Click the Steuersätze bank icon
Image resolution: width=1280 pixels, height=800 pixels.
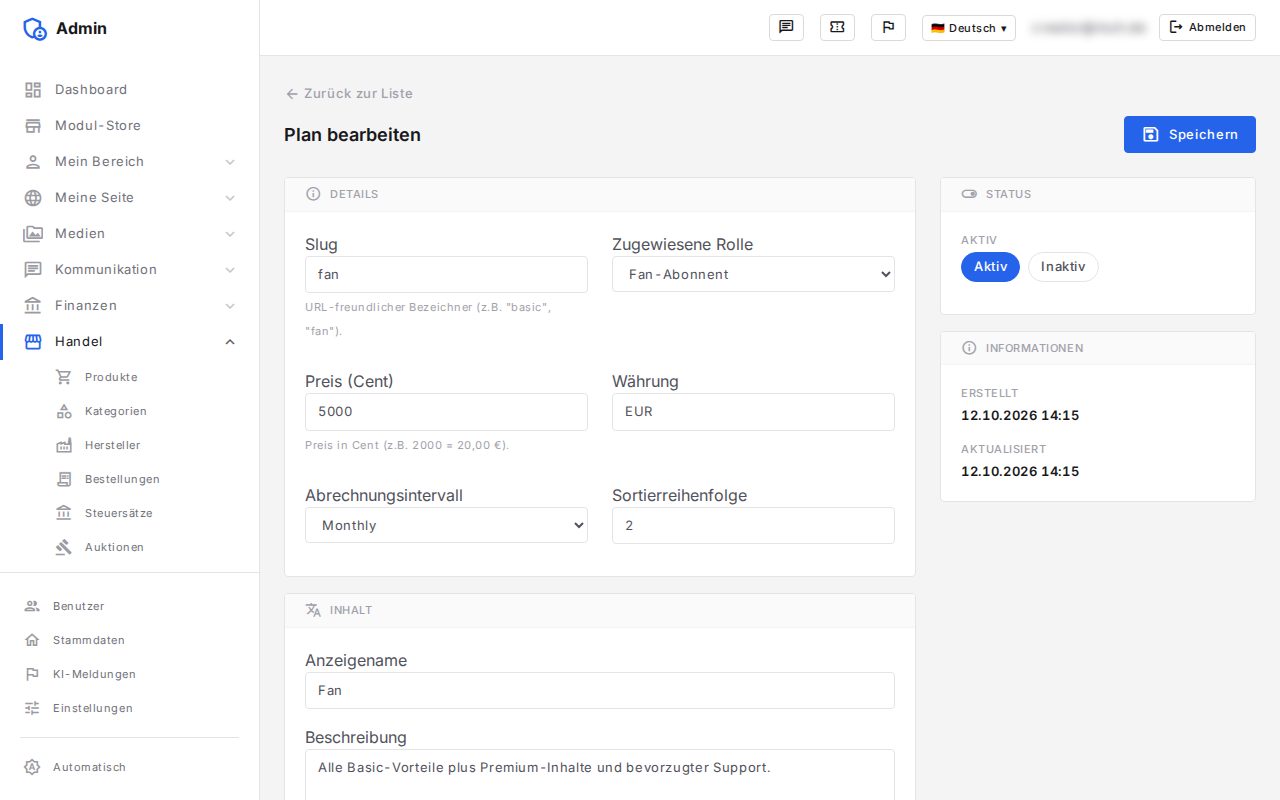click(x=64, y=513)
